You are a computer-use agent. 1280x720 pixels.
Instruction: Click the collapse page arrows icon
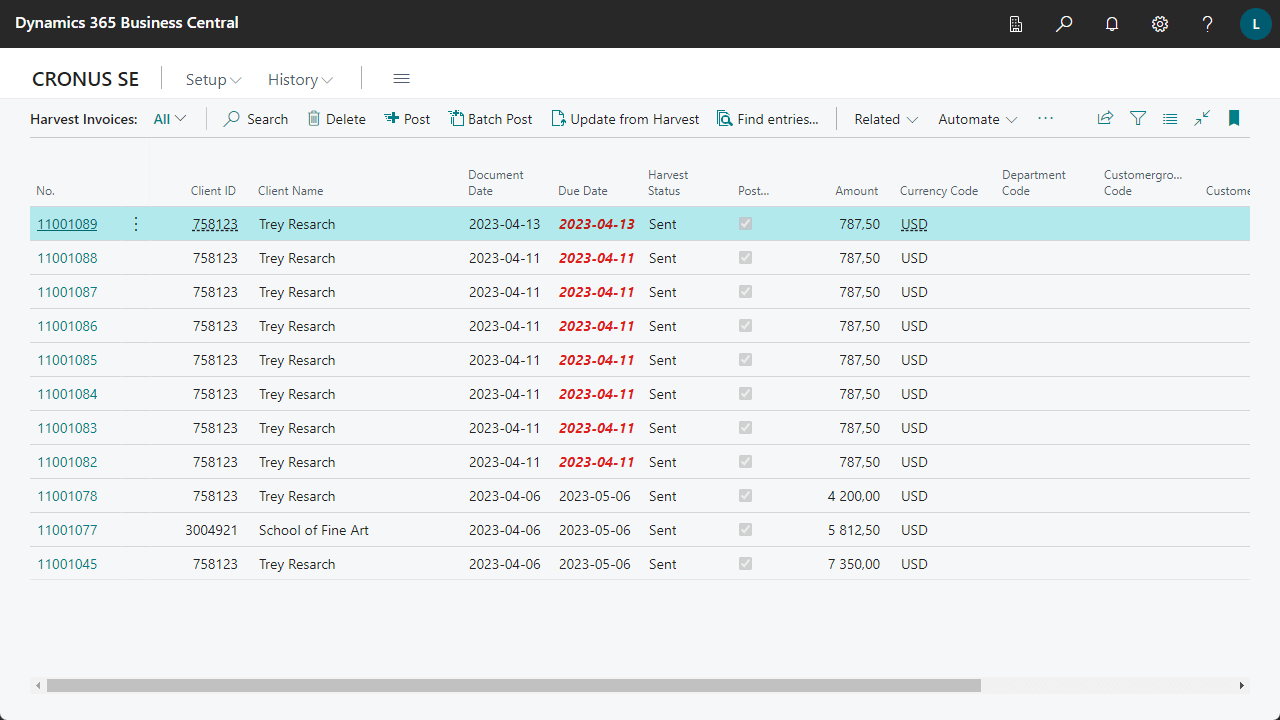point(1202,118)
